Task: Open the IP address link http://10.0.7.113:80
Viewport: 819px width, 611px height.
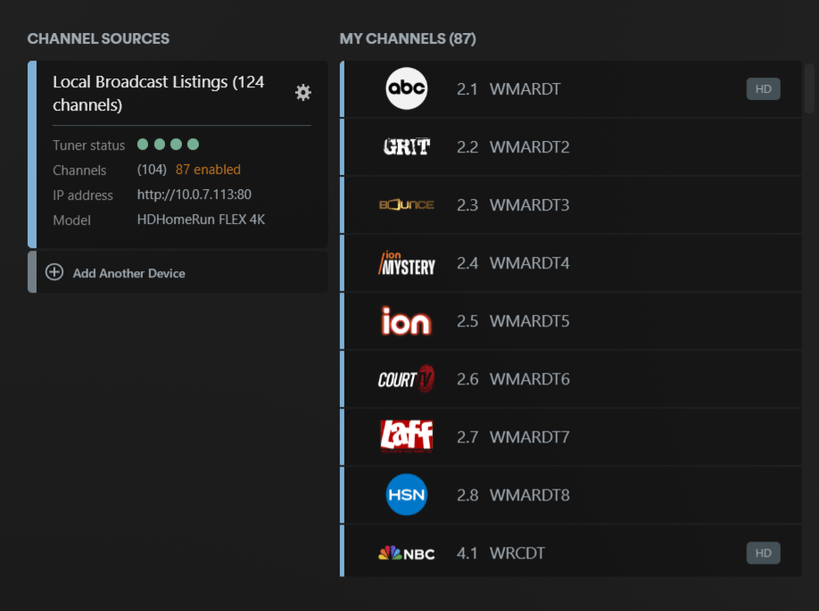Action: coord(194,194)
